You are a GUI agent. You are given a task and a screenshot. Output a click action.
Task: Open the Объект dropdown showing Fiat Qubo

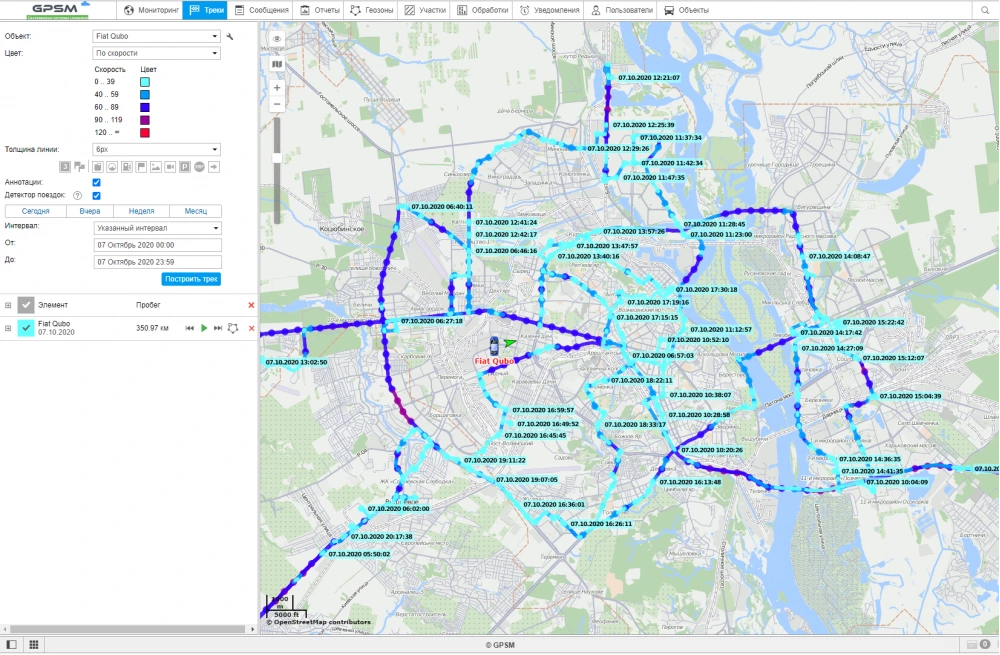(156, 37)
